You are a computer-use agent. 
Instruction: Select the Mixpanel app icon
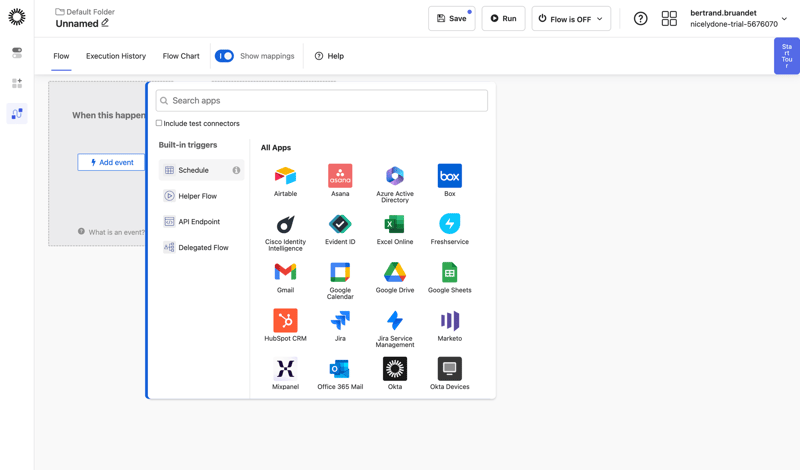point(285,369)
